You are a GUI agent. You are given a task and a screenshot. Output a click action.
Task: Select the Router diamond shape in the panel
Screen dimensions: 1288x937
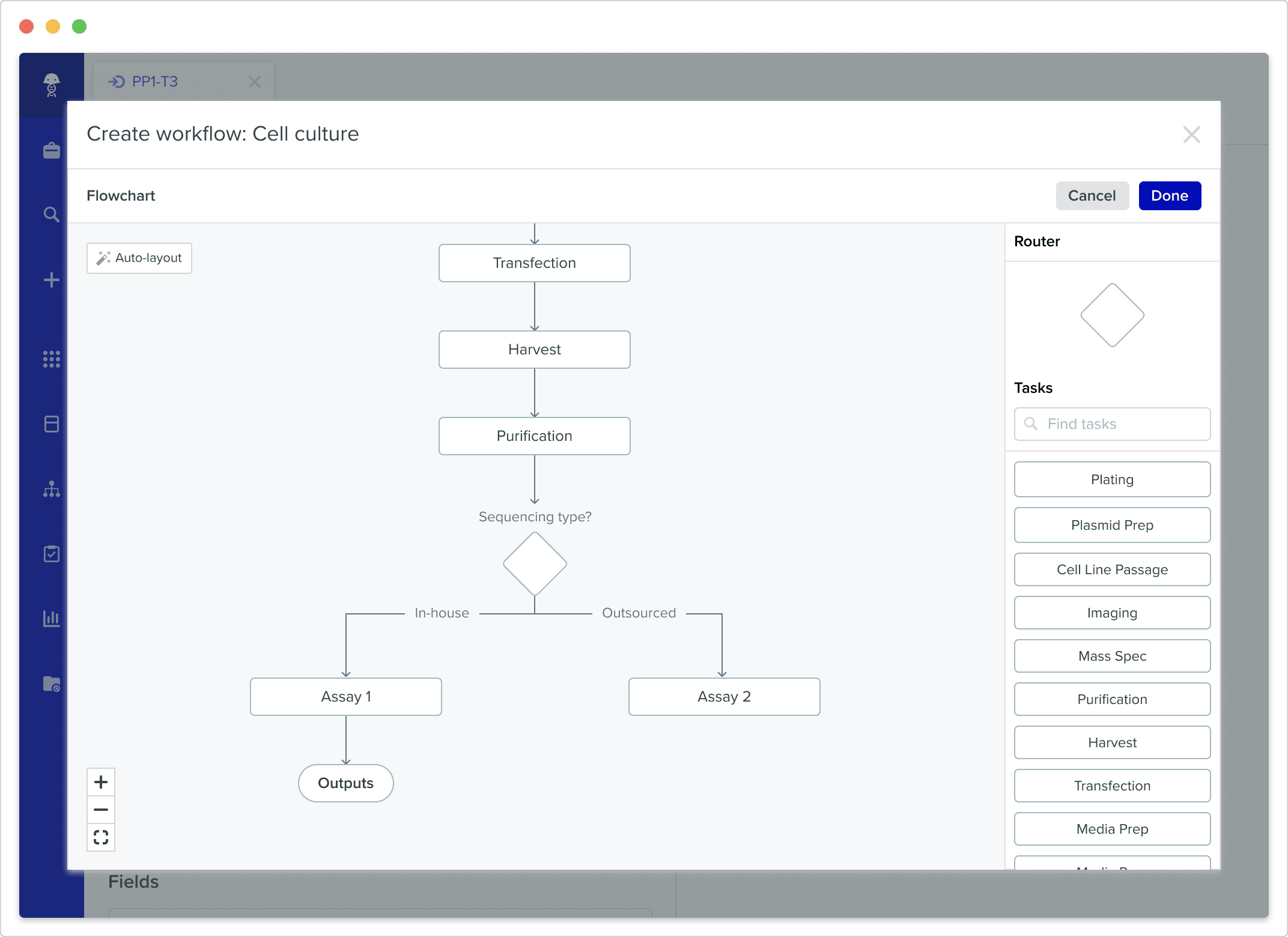pyautogui.click(x=1113, y=315)
